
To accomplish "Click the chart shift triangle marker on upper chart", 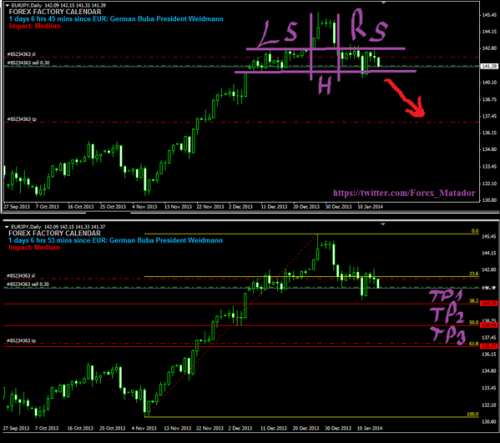I will 384,3.
